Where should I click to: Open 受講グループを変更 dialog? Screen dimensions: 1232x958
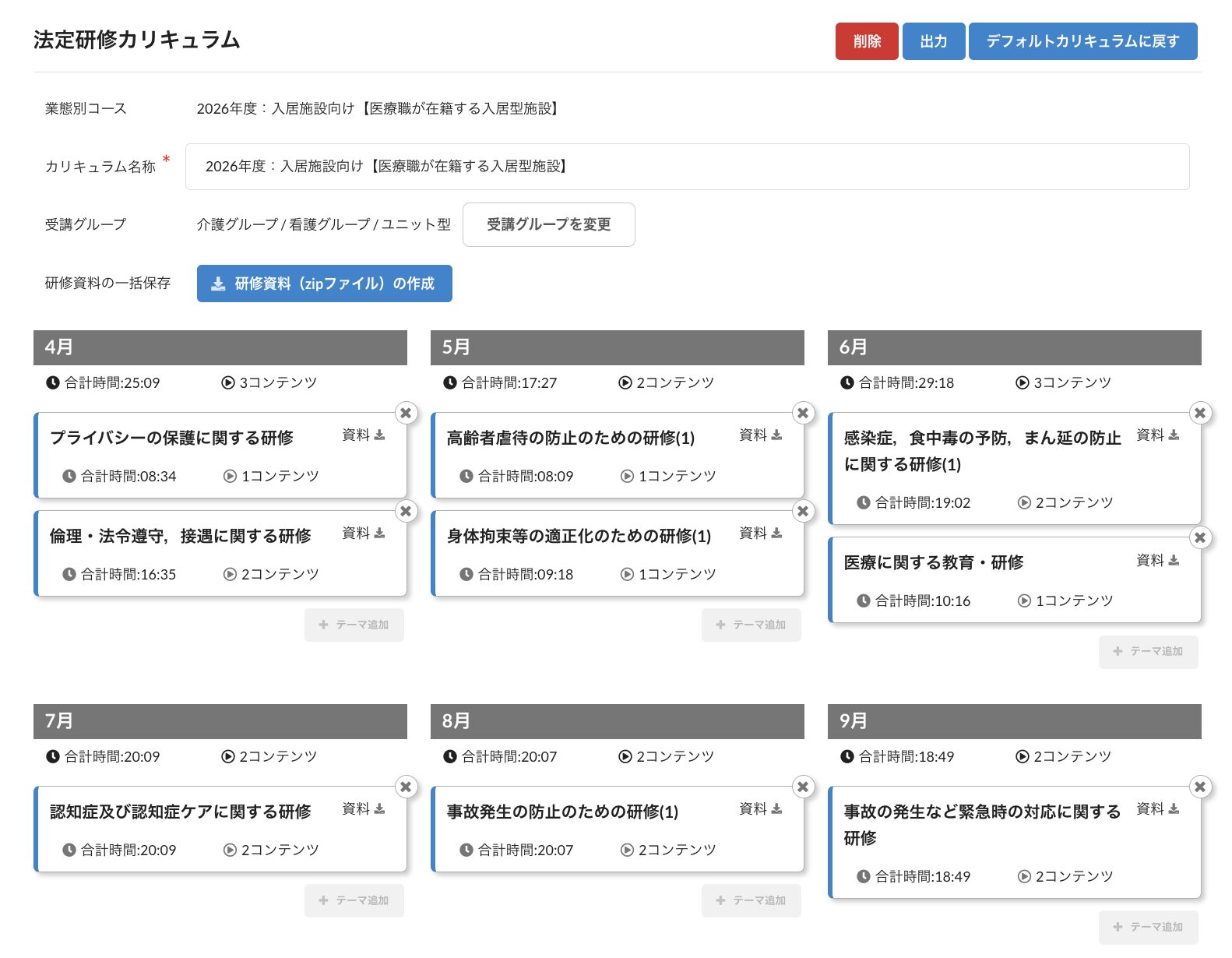tap(549, 224)
